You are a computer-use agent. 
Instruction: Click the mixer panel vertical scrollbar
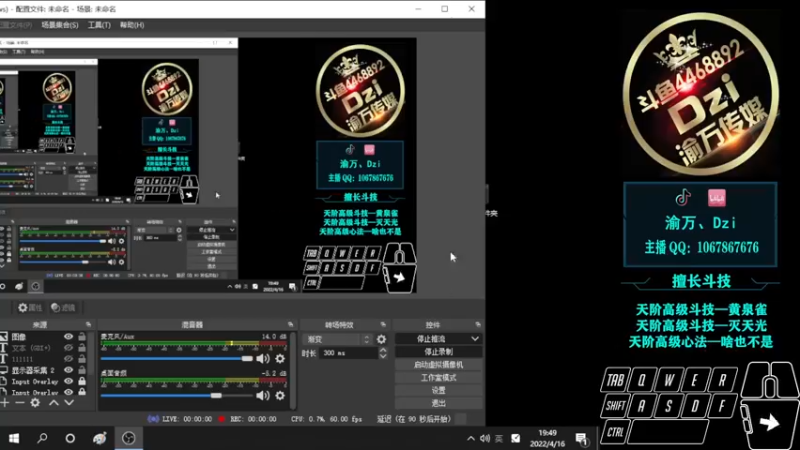293,371
